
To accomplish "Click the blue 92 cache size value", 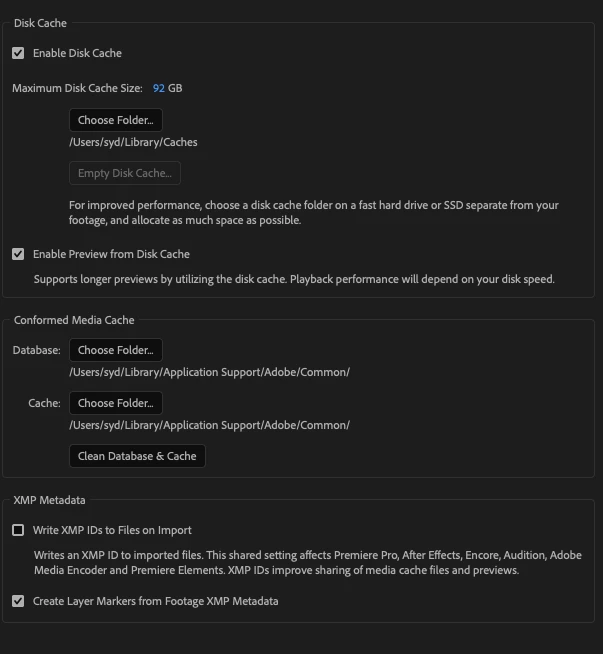I will 158,88.
